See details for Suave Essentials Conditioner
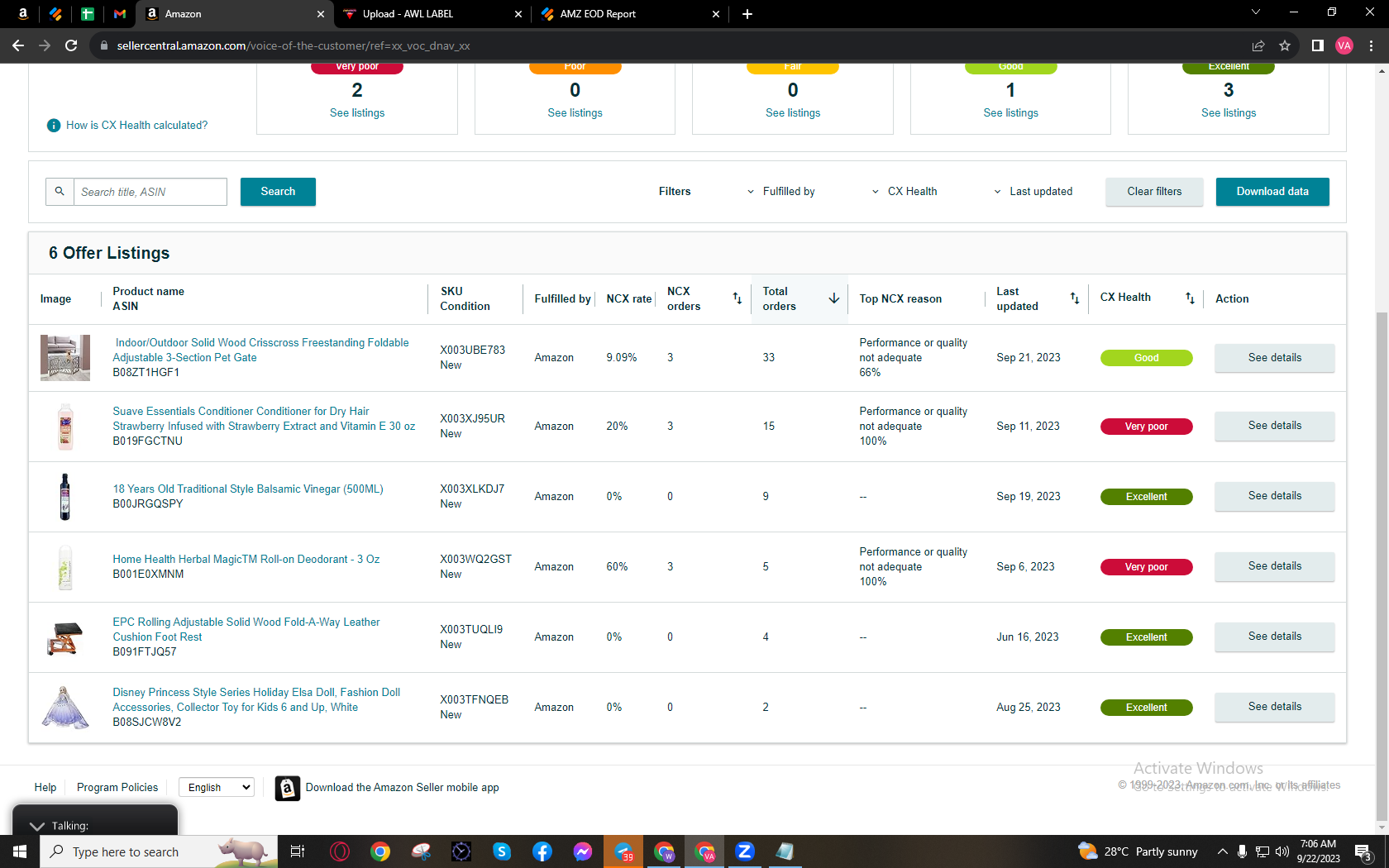The width and height of the screenshot is (1389, 868). 1274,426
